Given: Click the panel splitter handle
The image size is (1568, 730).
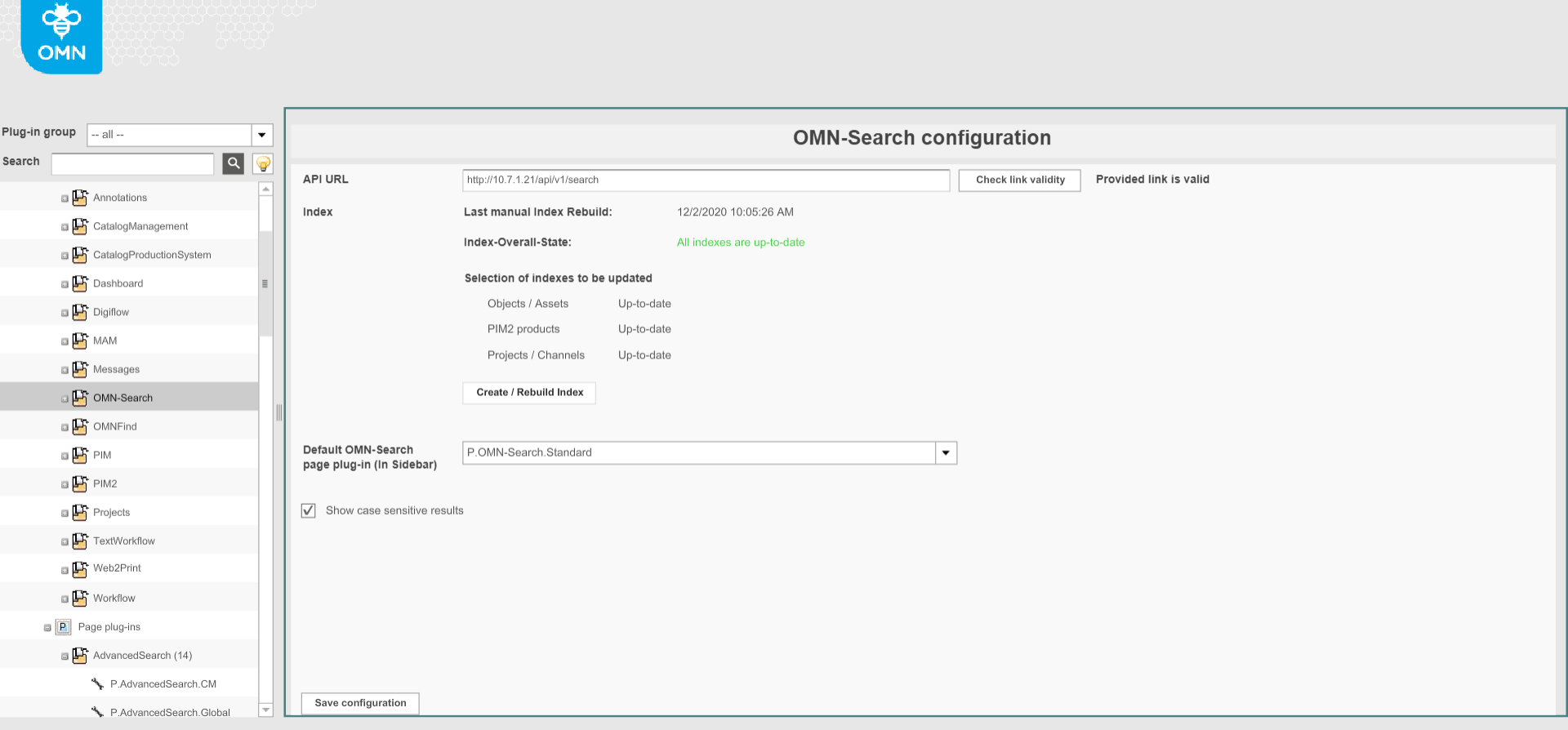Looking at the screenshot, I should pos(278,412).
